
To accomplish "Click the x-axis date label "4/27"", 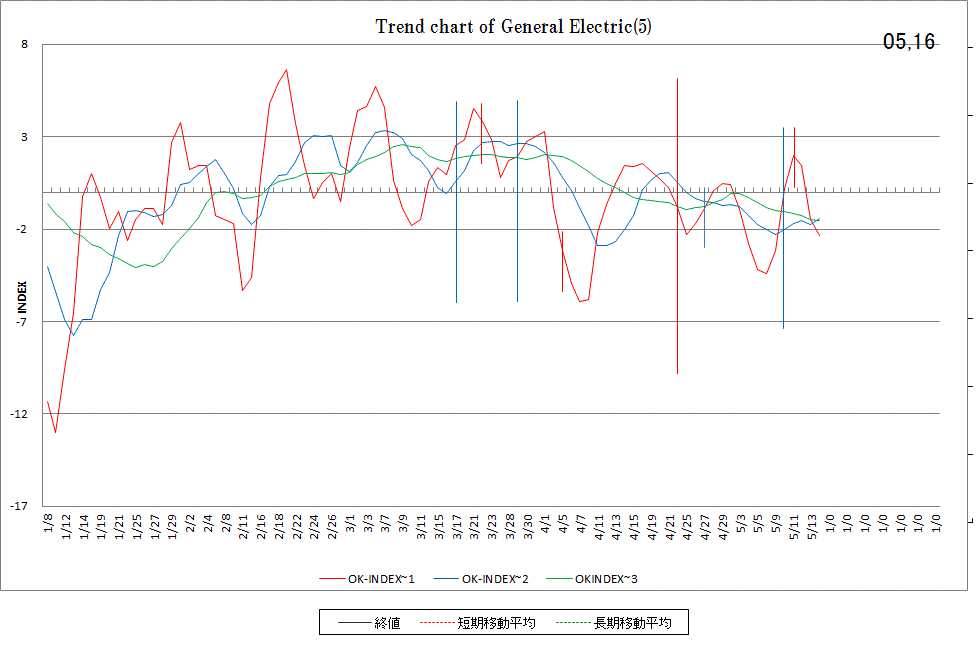I will point(705,527).
